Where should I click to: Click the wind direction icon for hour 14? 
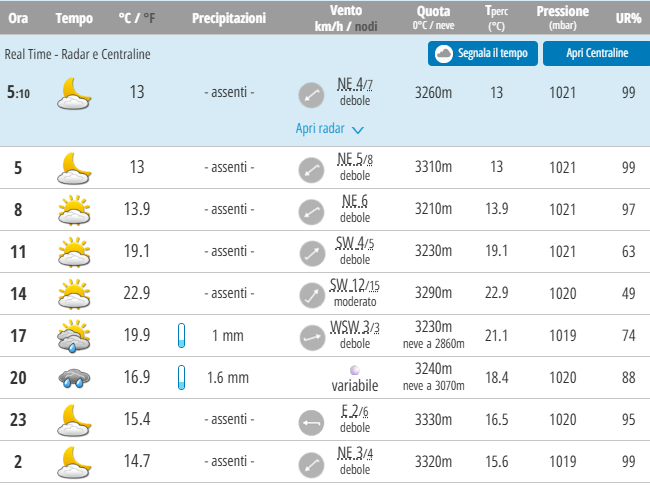(x=311, y=294)
